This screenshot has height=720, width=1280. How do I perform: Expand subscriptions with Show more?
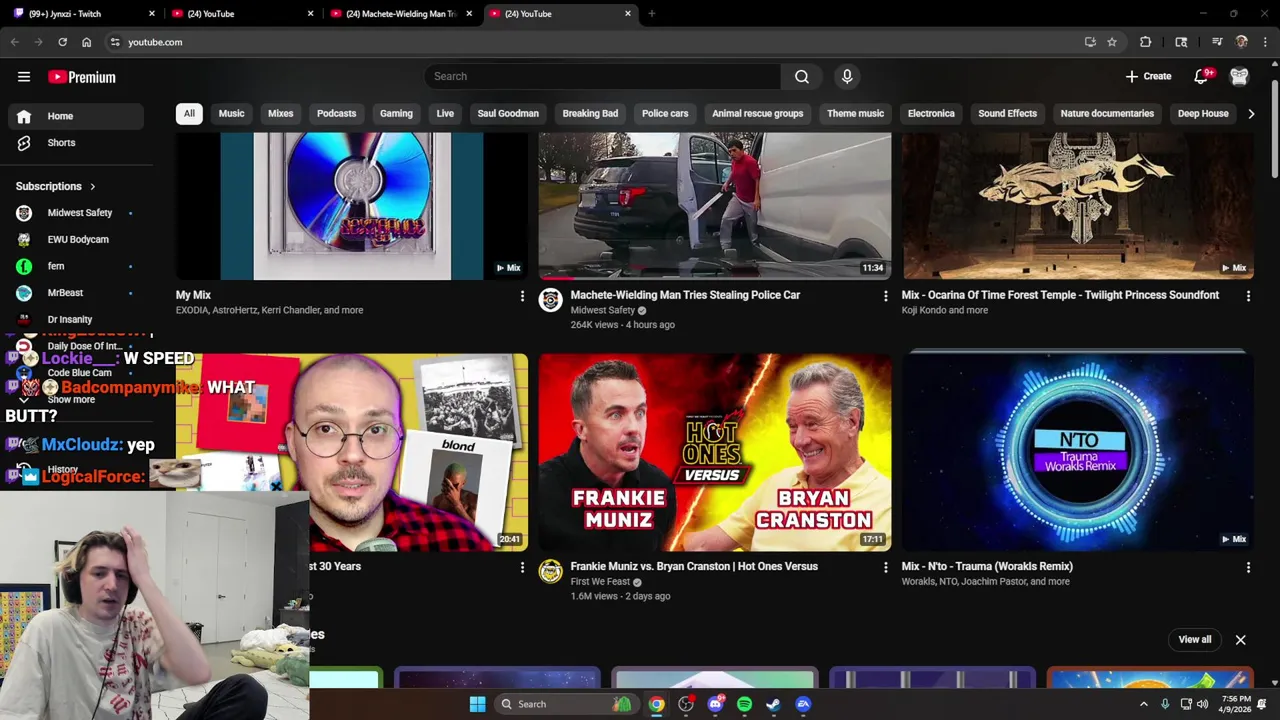point(71,399)
